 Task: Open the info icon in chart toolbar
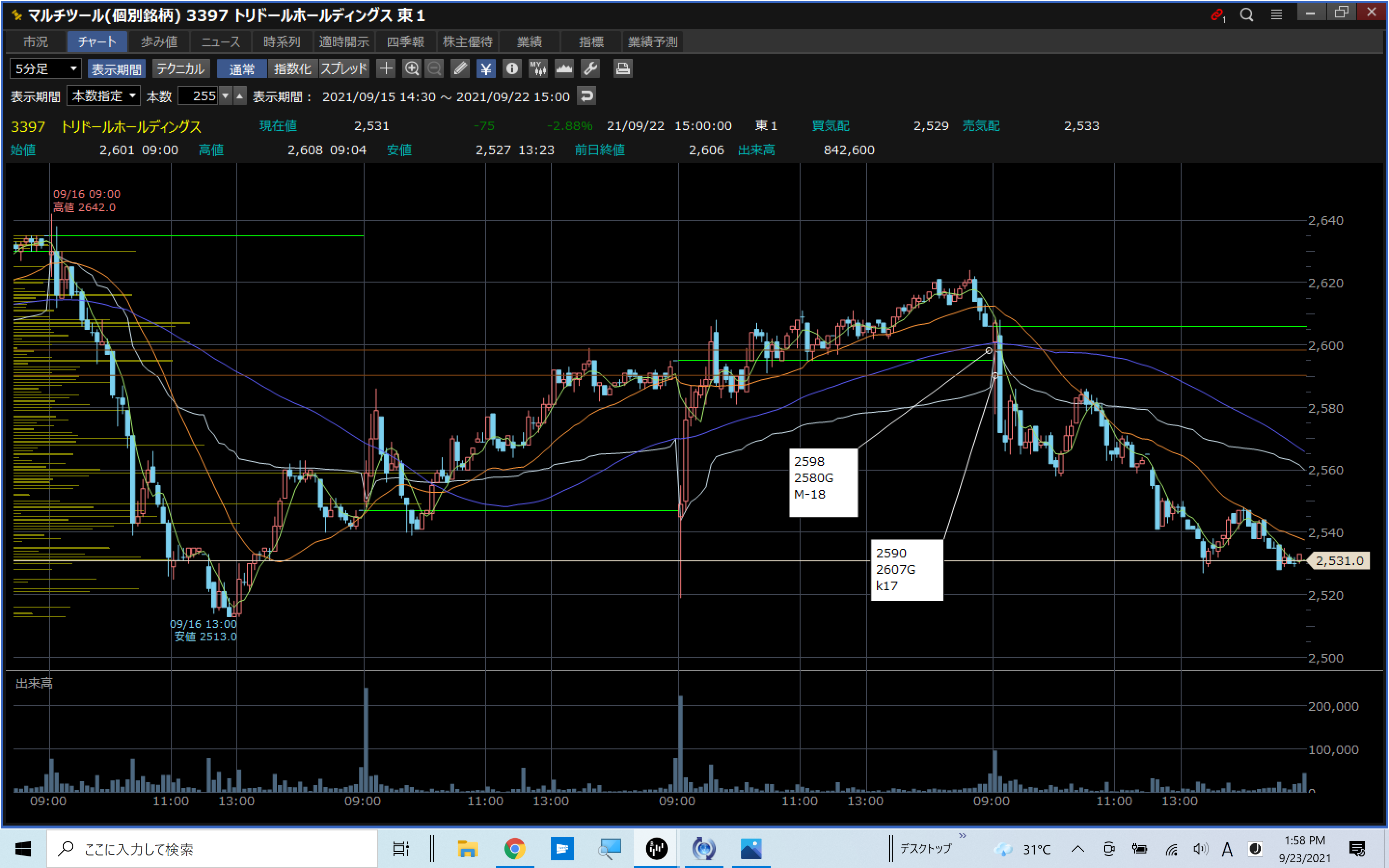pos(511,69)
